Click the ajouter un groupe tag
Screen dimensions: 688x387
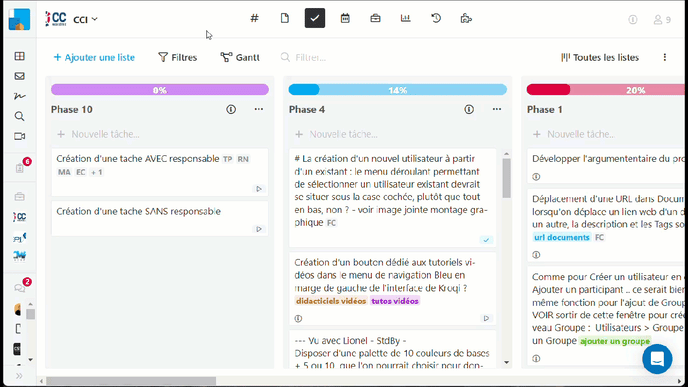click(x=615, y=341)
